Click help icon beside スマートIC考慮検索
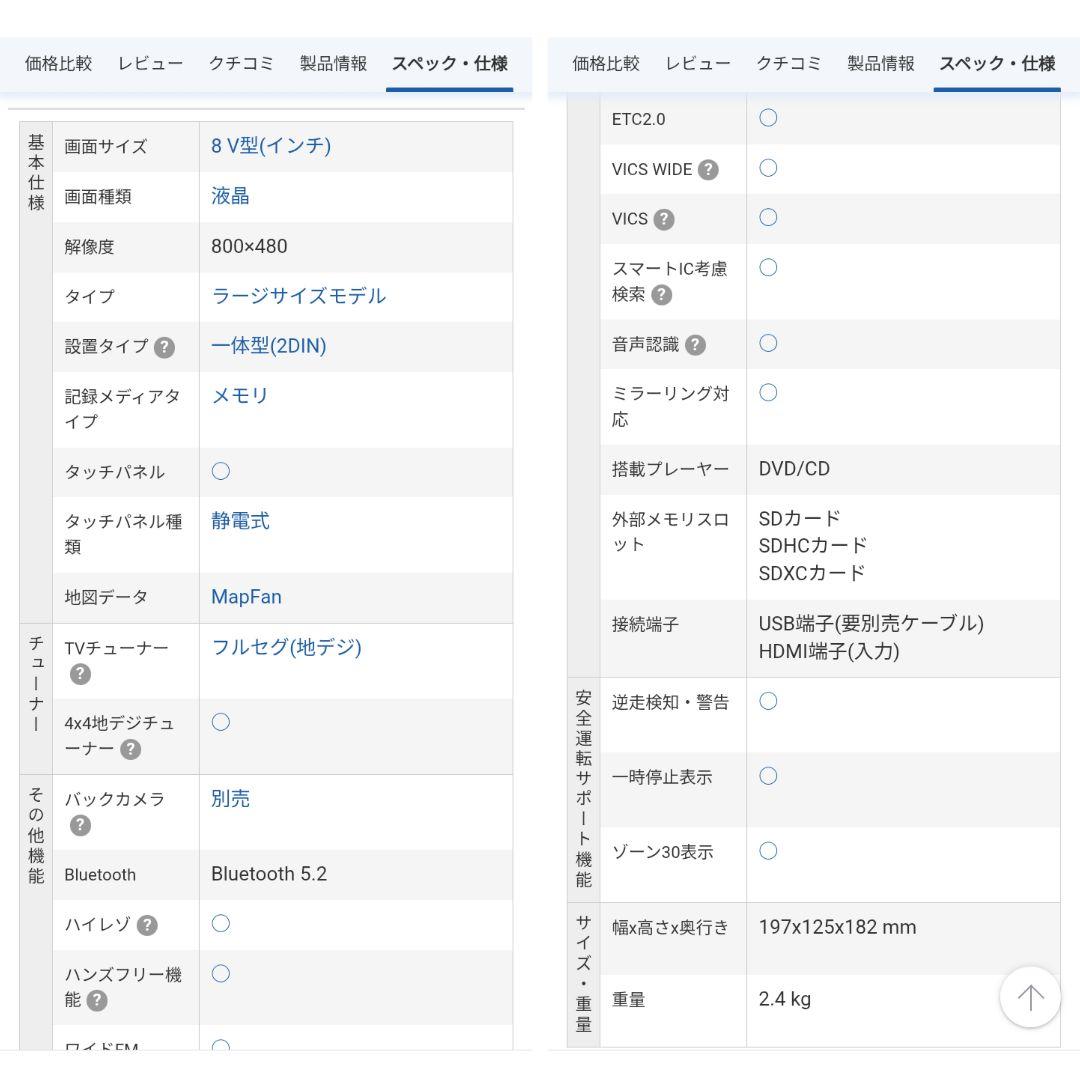The height and width of the screenshot is (1080, 1080). [662, 295]
